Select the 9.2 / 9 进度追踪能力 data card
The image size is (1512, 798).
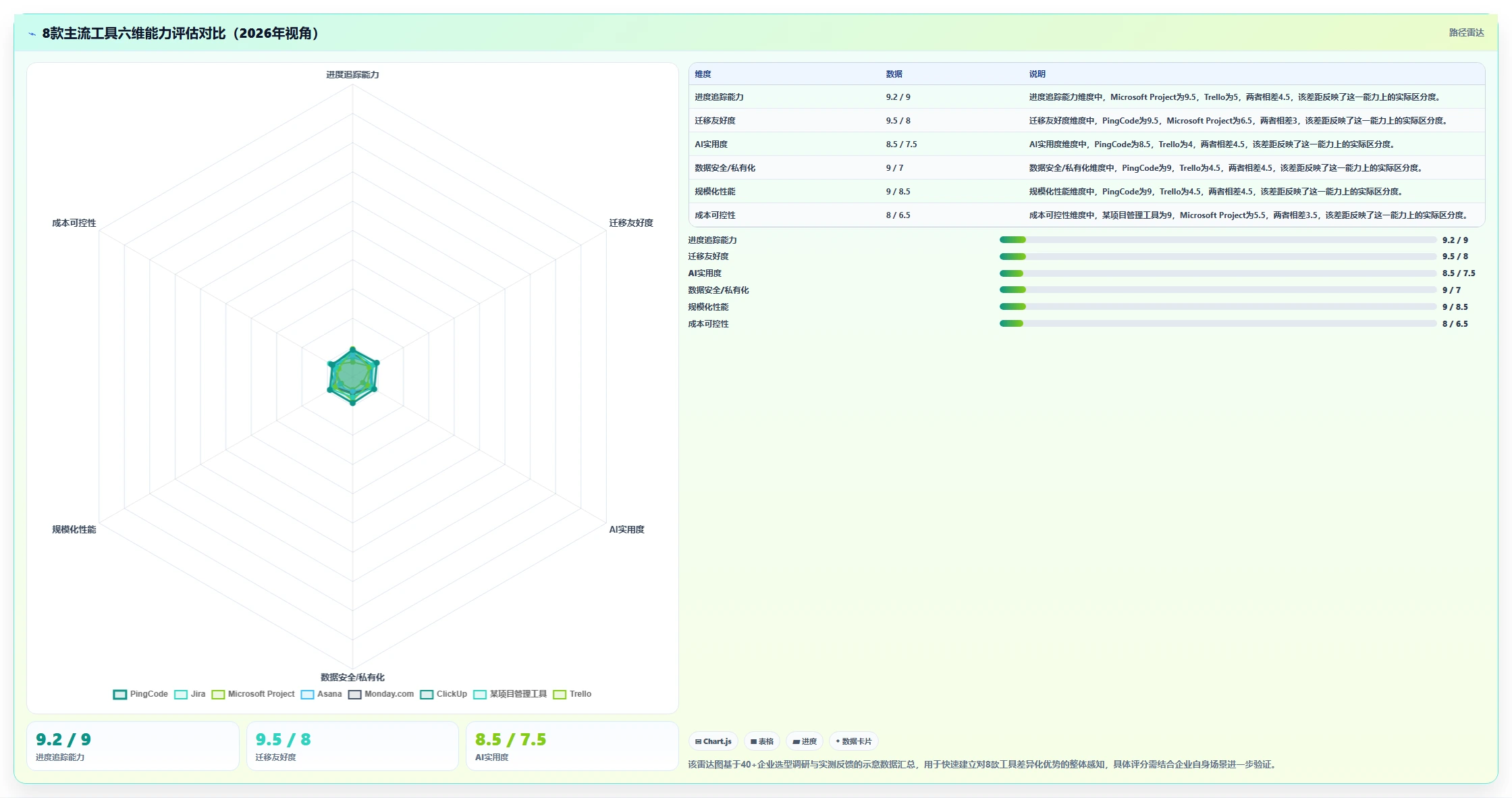click(133, 746)
